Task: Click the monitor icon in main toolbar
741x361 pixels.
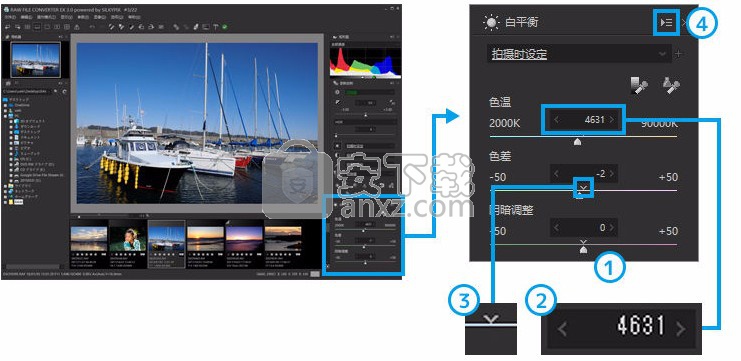Action: [206, 27]
